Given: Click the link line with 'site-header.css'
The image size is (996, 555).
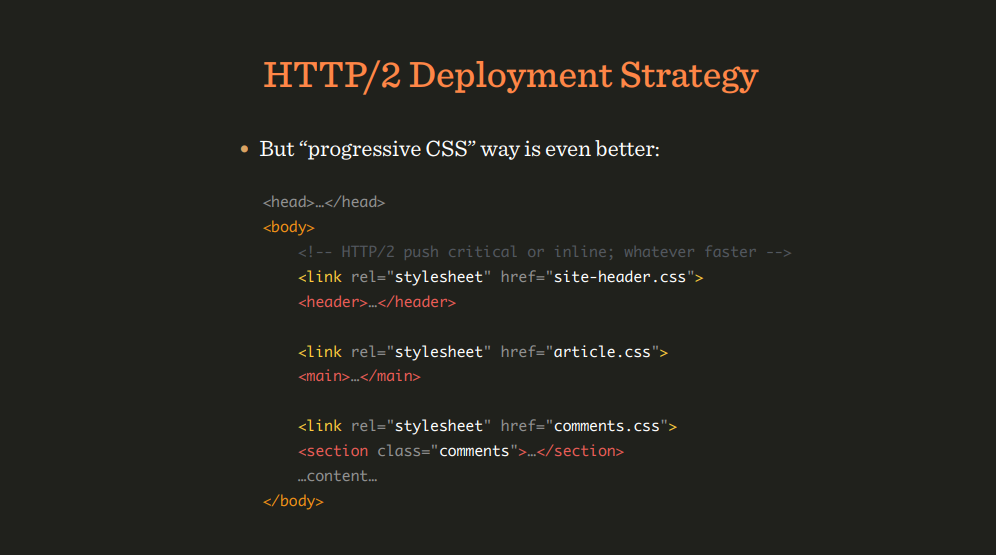Looking at the screenshot, I should coord(501,277).
